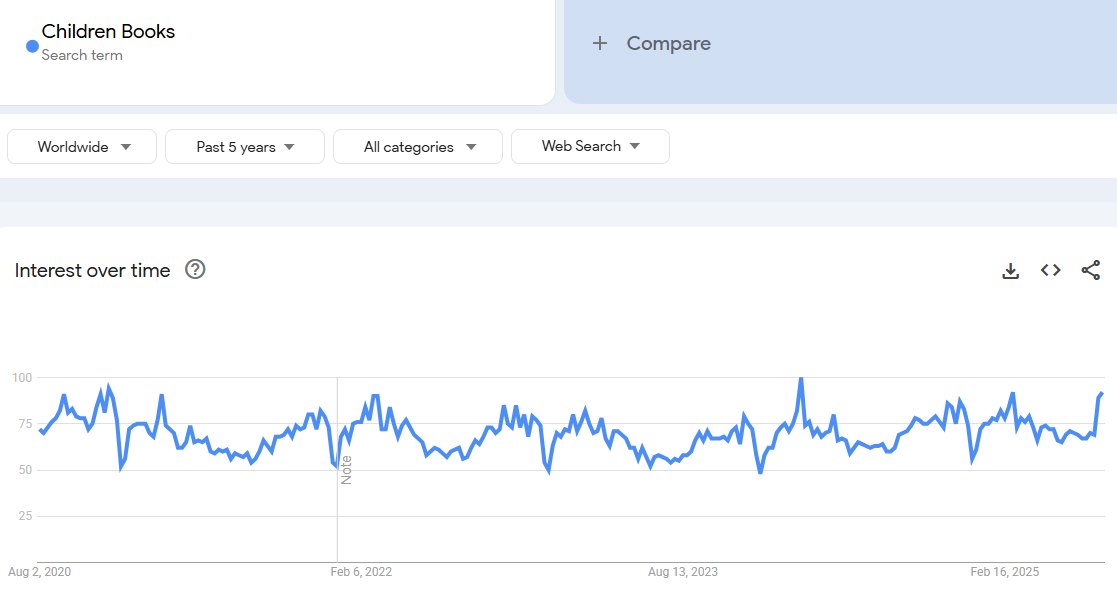
Task: Click the Aug 2, 2020 date label
Action: [x=40, y=572]
